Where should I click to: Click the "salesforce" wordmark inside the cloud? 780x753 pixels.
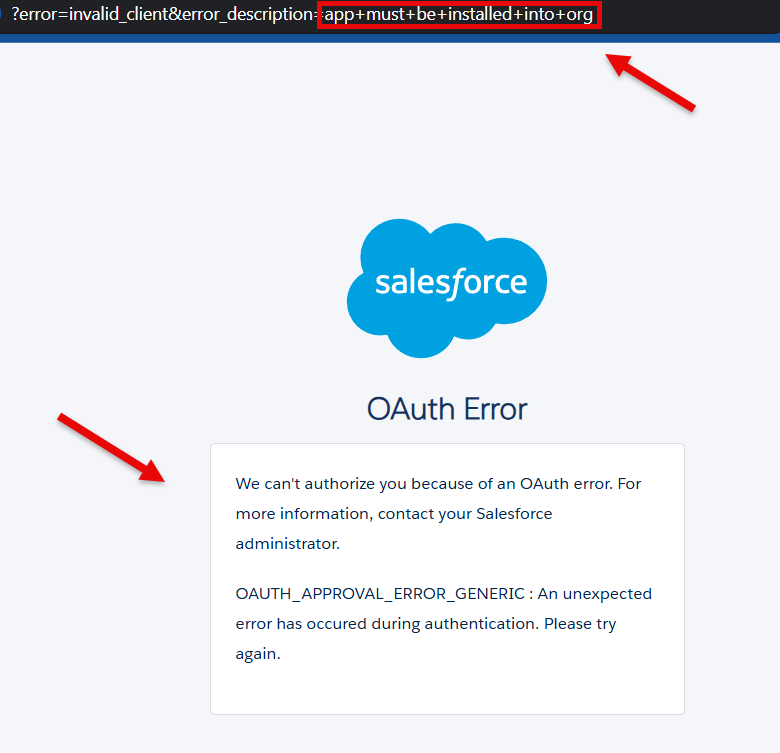(x=450, y=282)
